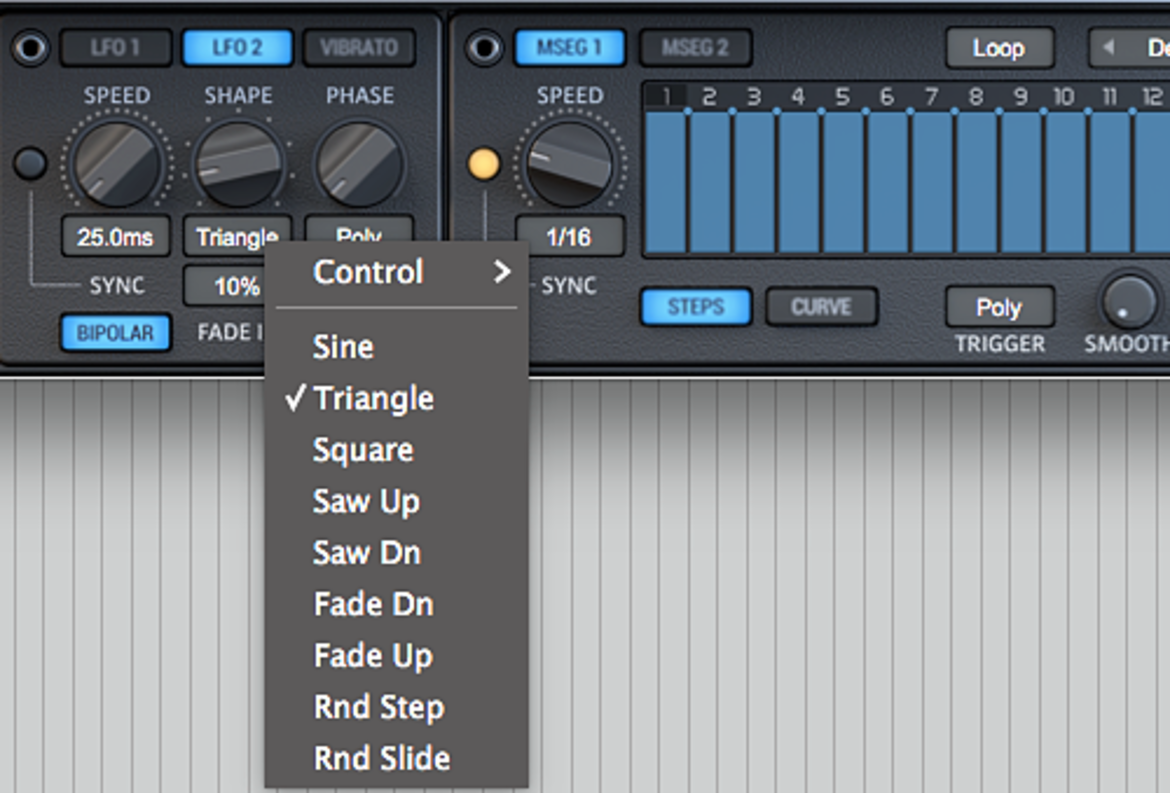The height and width of the screenshot is (793, 1170).
Task: Click the 1/16 MSEG speed value
Action: 569,236
